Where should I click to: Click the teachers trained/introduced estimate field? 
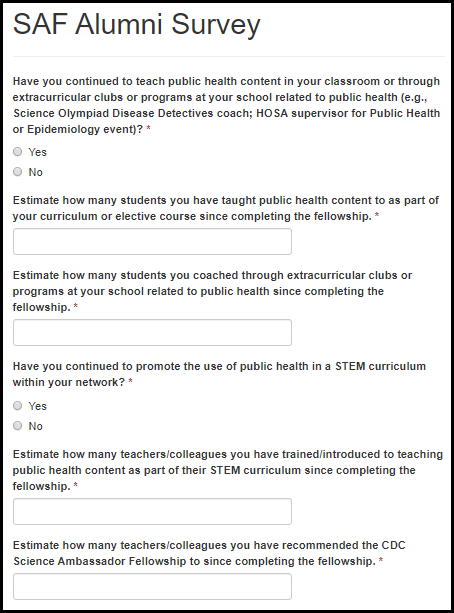point(152,511)
